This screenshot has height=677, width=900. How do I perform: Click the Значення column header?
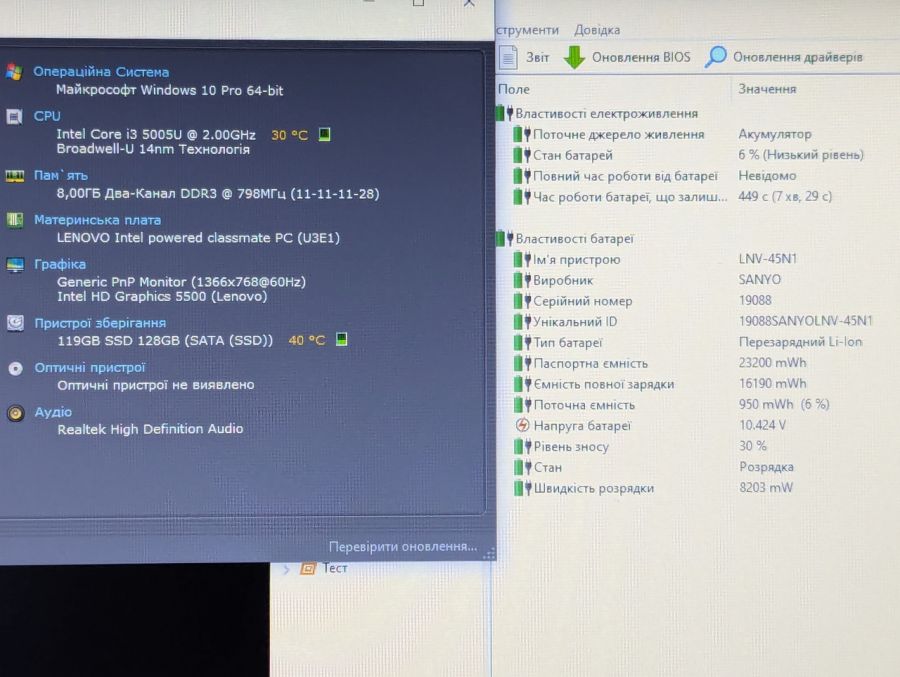pyautogui.click(x=767, y=89)
